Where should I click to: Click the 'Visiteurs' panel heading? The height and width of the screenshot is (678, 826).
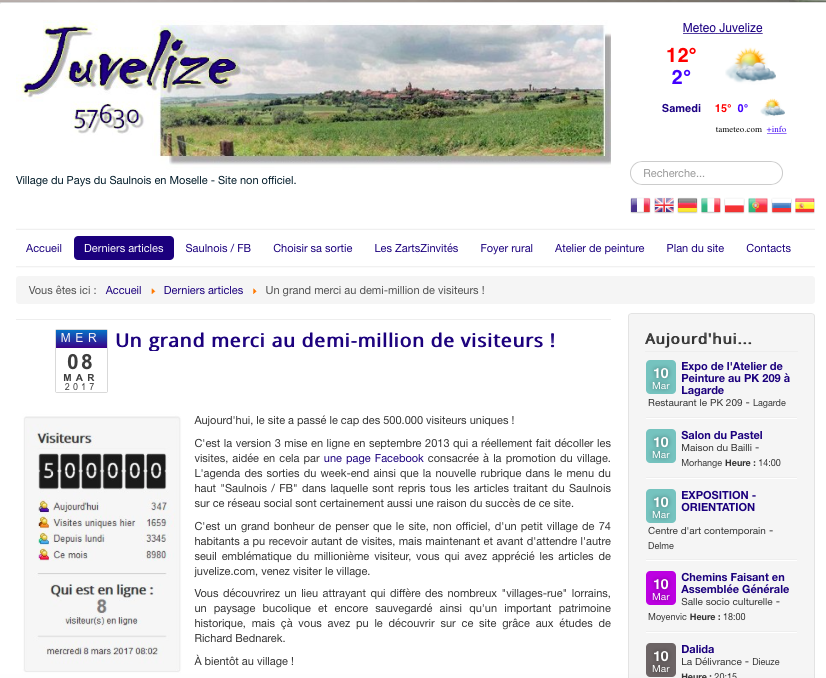point(64,438)
